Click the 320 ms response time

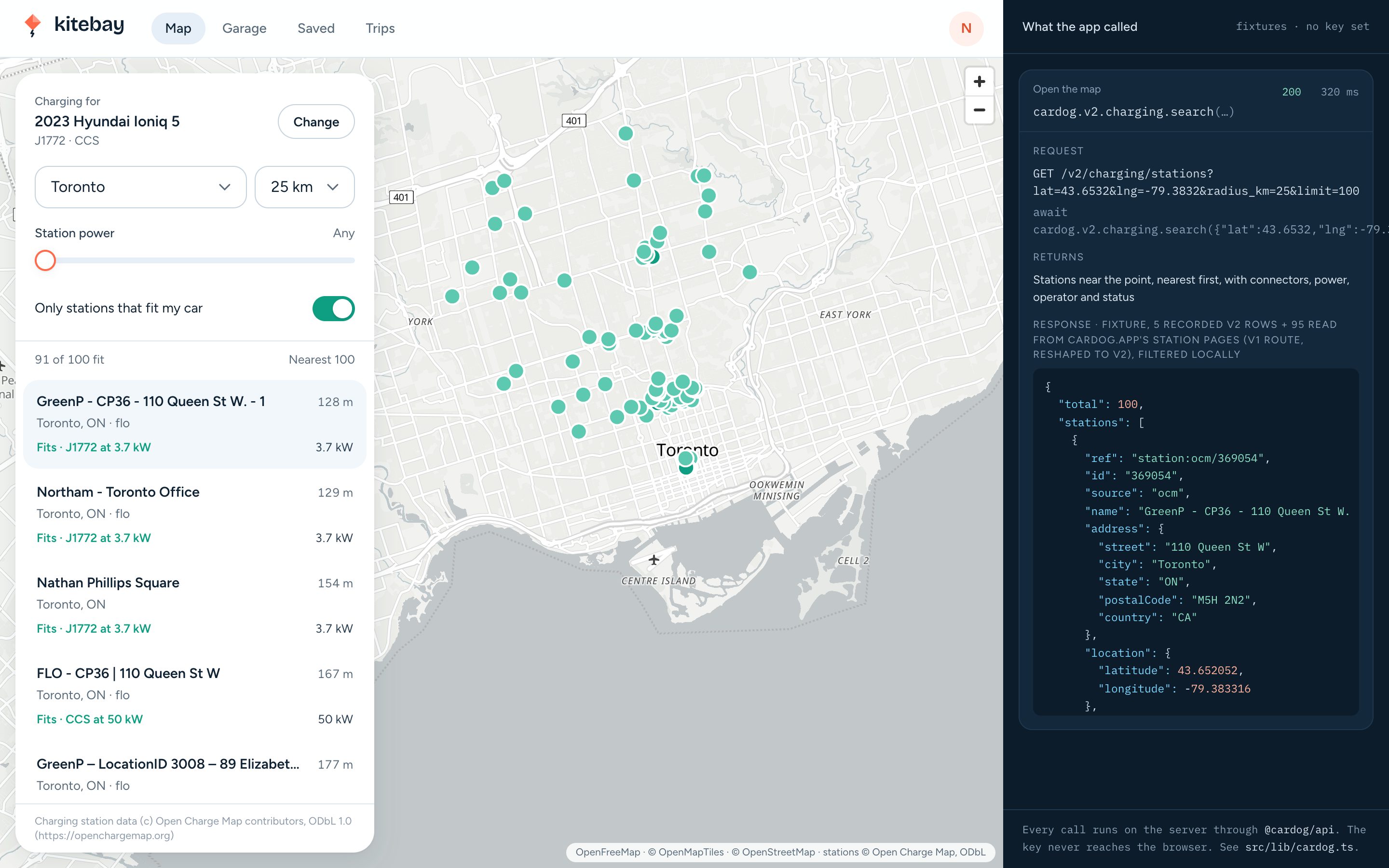[x=1339, y=92]
